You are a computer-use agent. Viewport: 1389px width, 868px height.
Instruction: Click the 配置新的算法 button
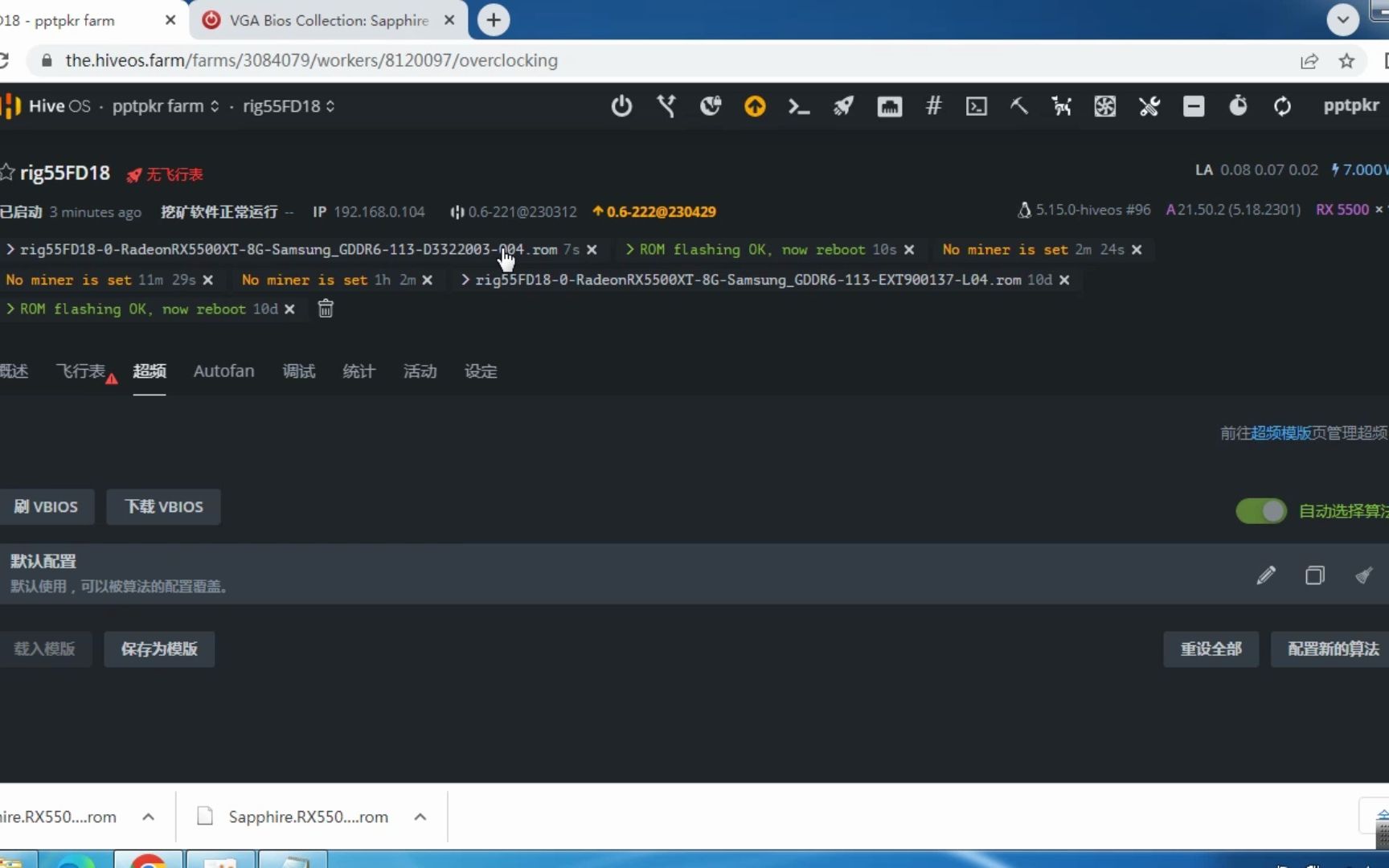[1332, 649]
